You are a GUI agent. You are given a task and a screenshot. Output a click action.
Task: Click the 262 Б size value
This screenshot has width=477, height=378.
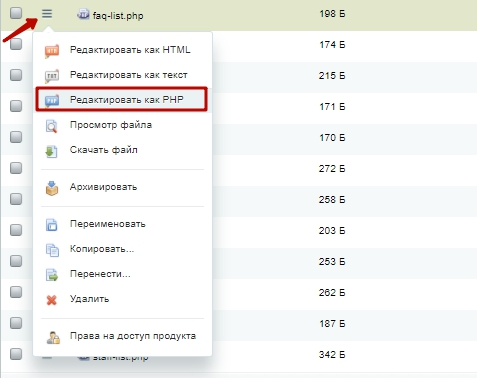click(x=332, y=293)
